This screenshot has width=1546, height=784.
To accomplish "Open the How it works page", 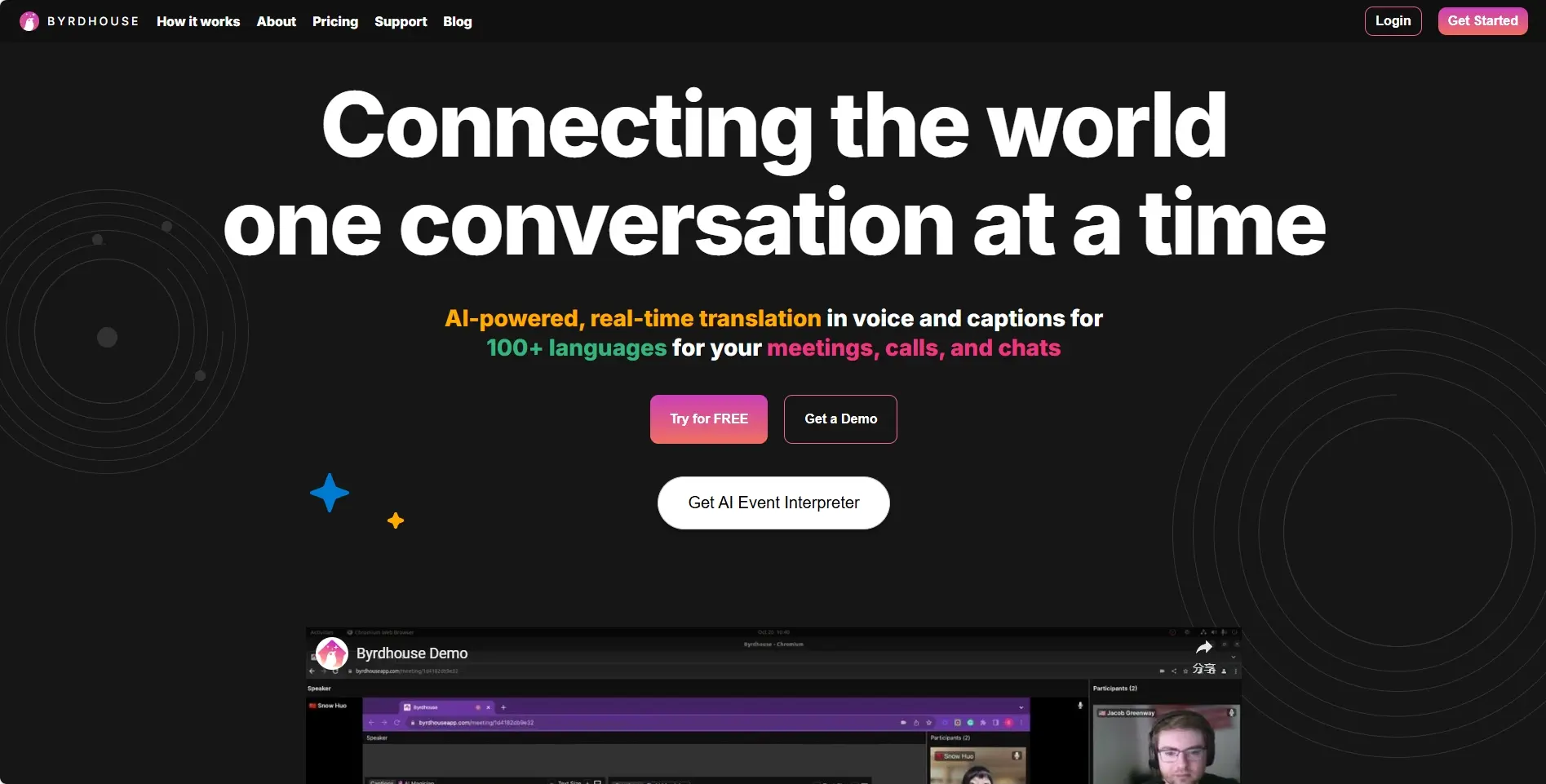I will pos(198,21).
